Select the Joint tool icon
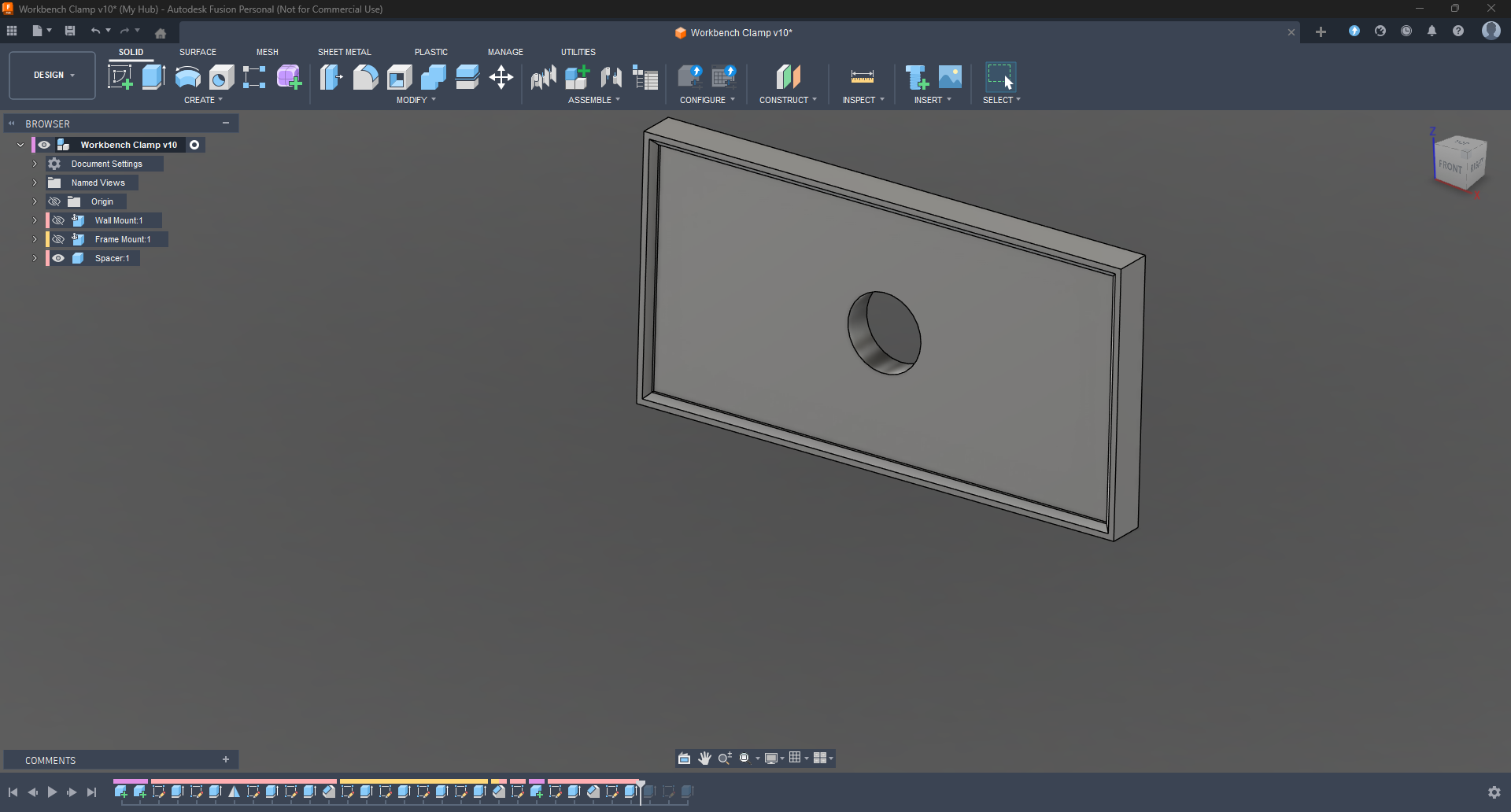This screenshot has height=812, width=1511. pos(611,77)
